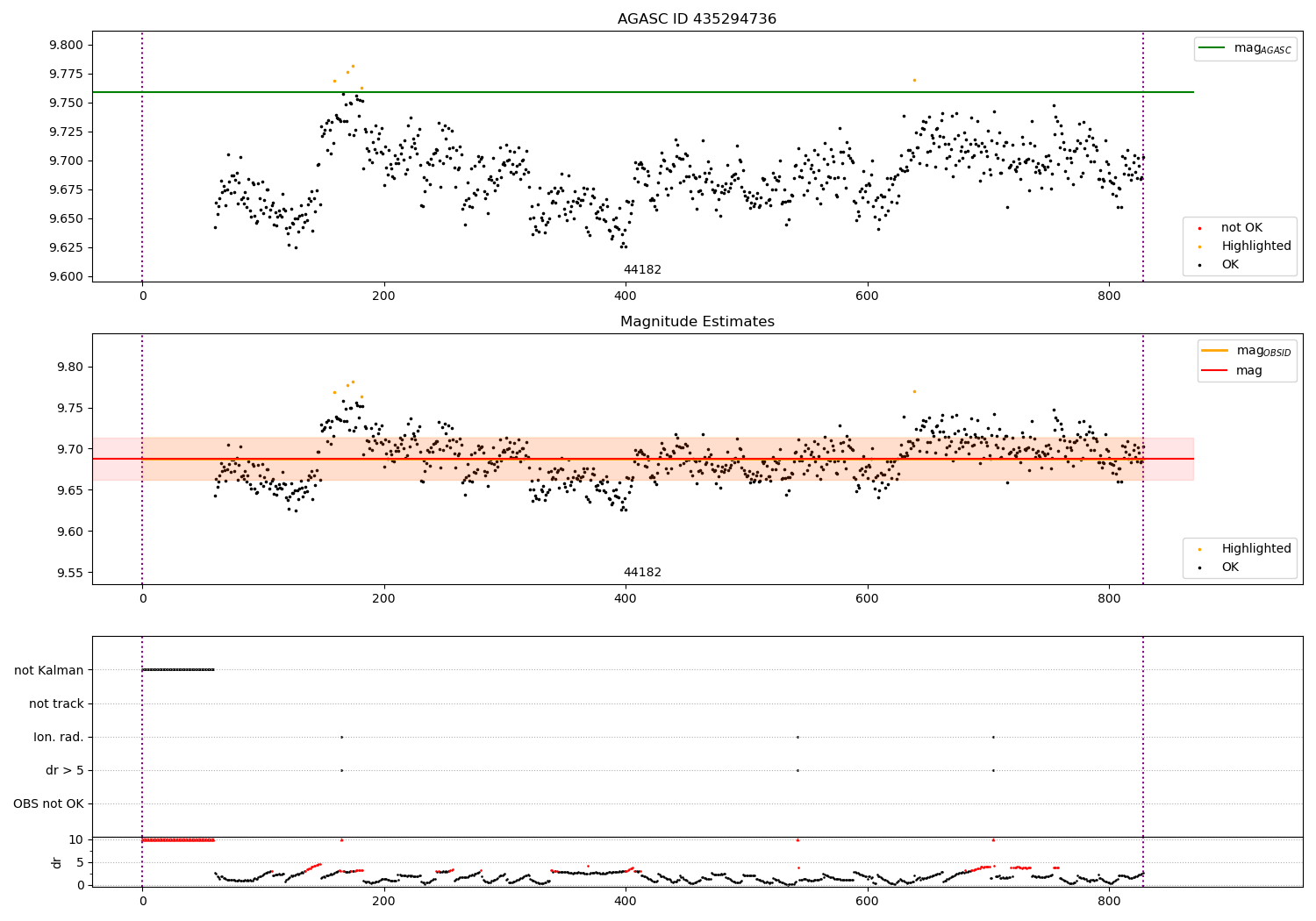Click the red horizontal mag line in the middle plot
This screenshot has height=921, width=1316.
[x=643, y=459]
